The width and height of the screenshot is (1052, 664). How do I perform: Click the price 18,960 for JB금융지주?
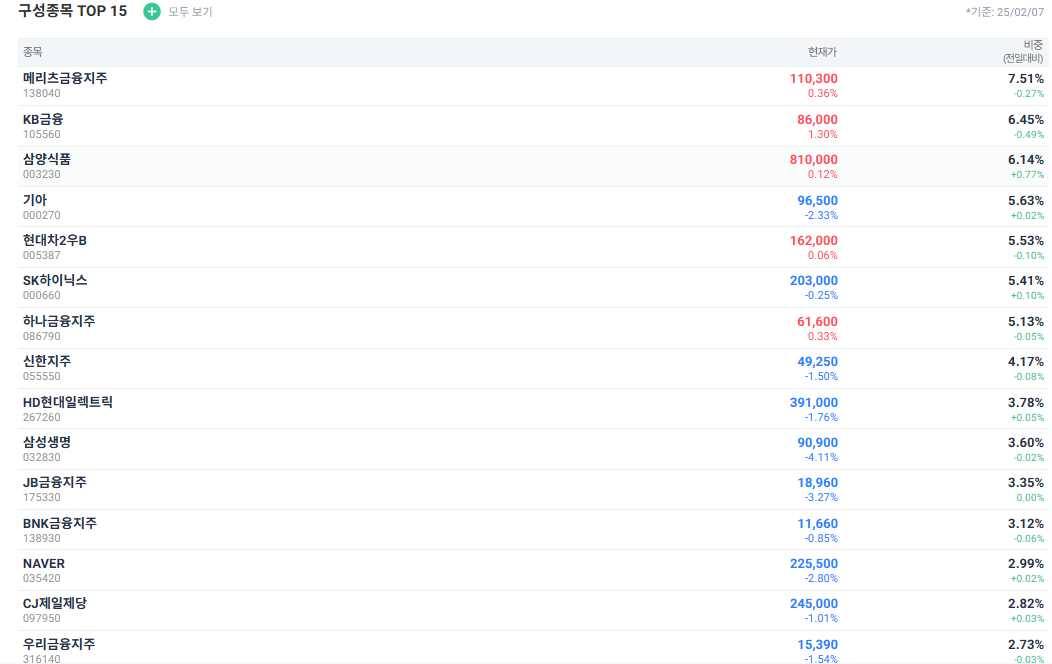(x=817, y=482)
